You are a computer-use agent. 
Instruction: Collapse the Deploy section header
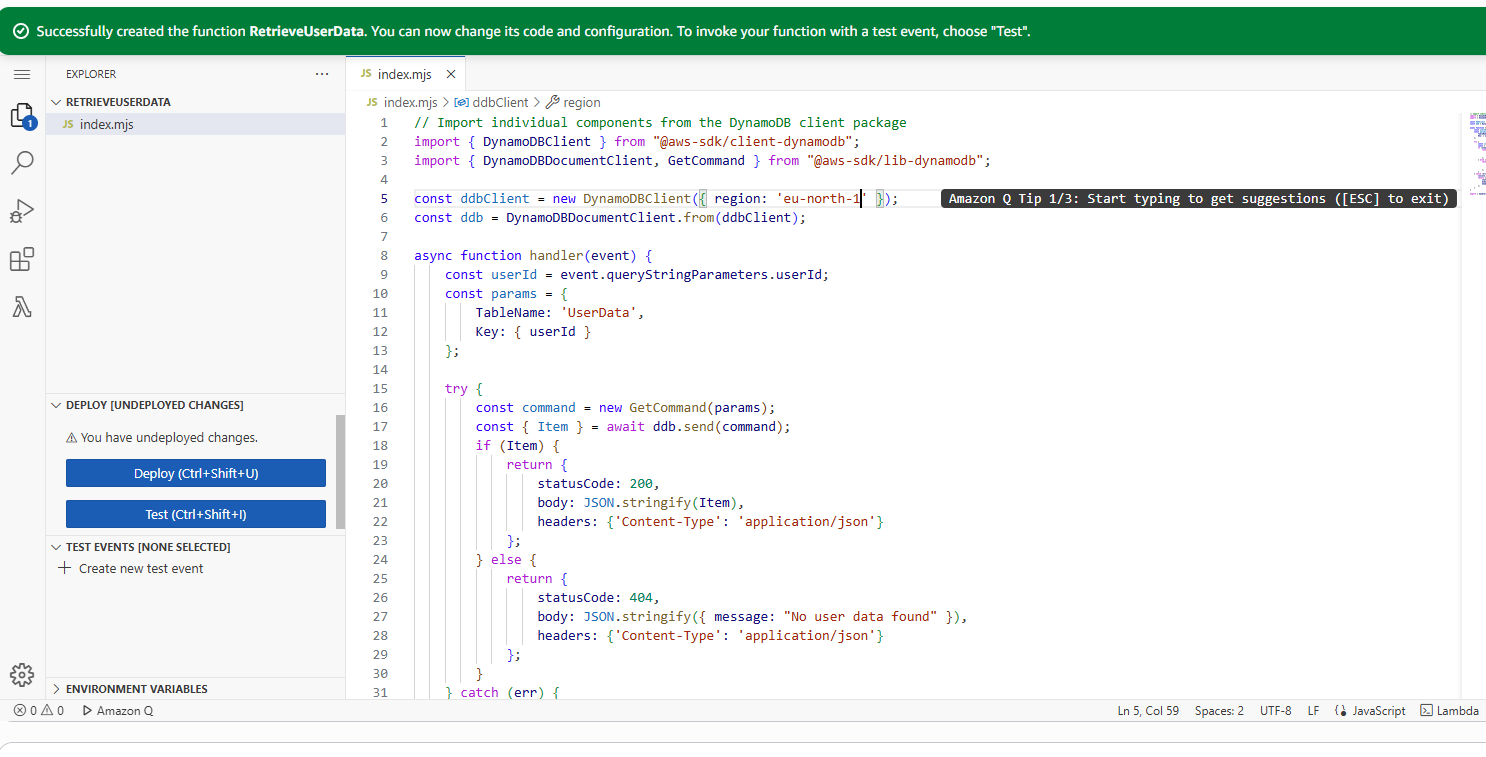(x=154, y=405)
